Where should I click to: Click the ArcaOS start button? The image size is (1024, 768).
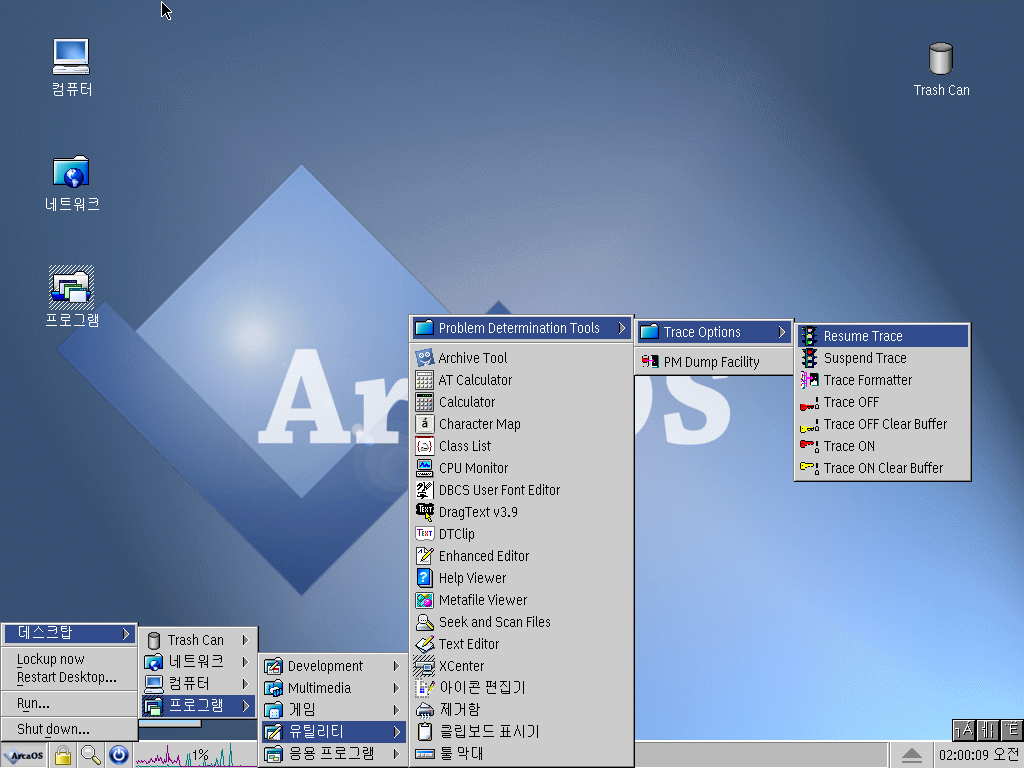pos(24,755)
